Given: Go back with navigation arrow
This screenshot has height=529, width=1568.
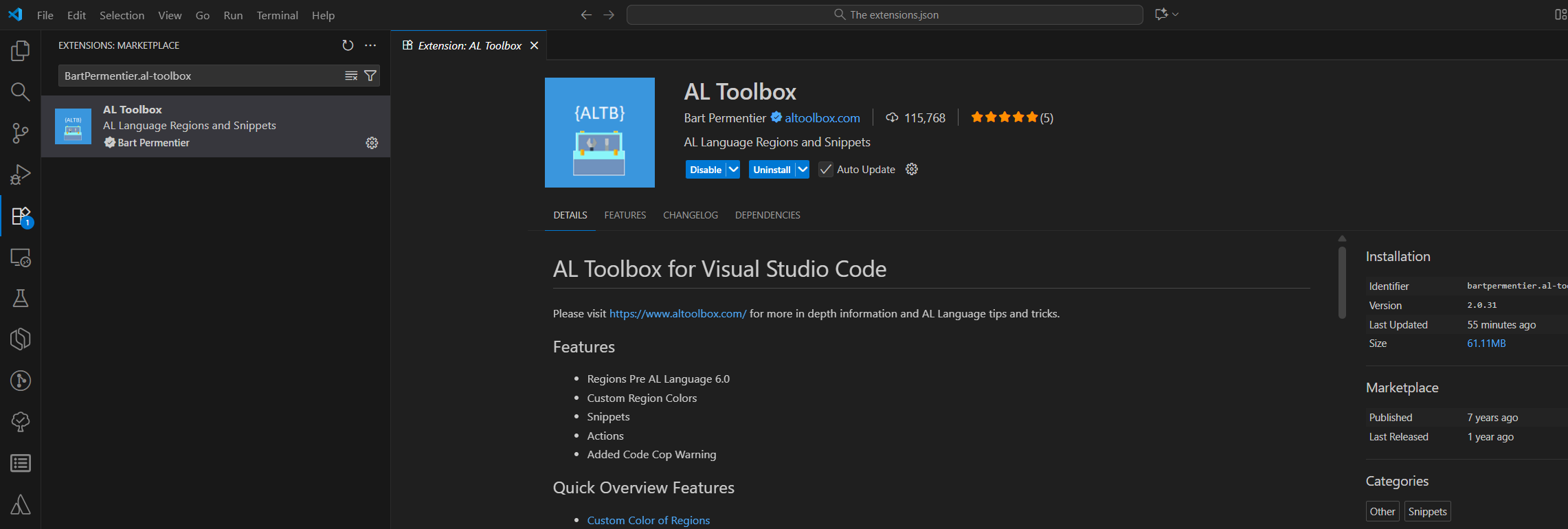Looking at the screenshot, I should pos(586,14).
